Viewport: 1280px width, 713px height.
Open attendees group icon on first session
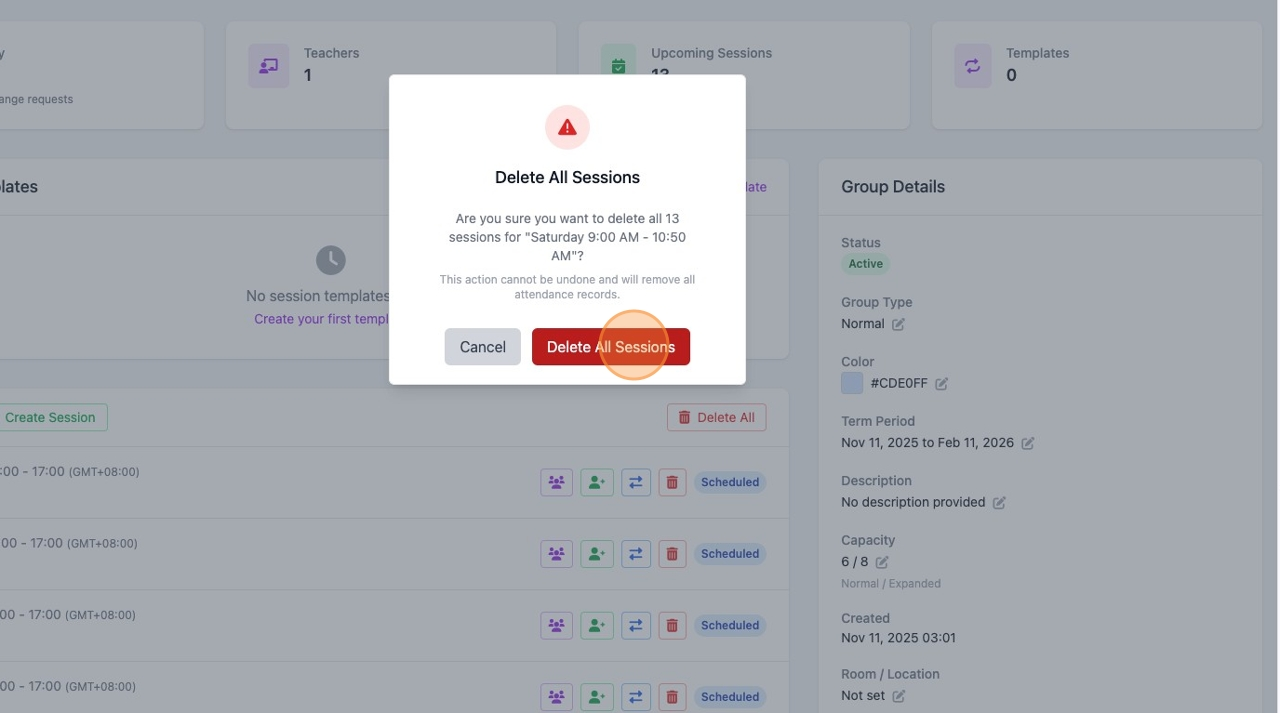point(557,482)
